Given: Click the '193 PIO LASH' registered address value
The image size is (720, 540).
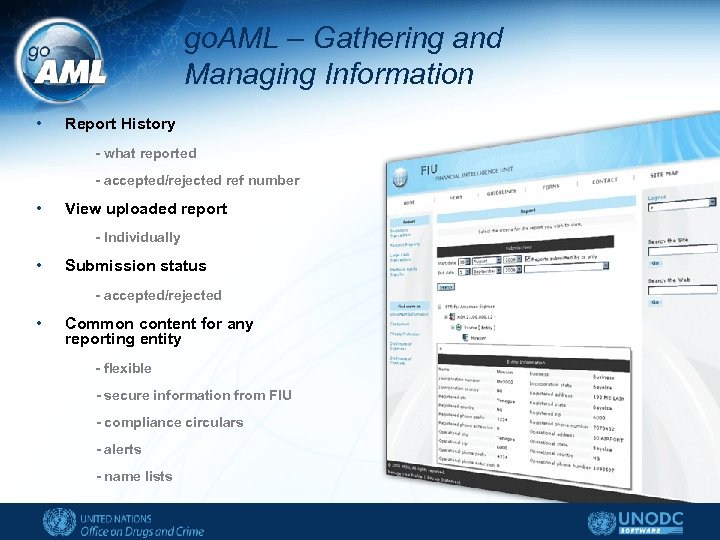Looking at the screenshot, I should click(608, 398).
